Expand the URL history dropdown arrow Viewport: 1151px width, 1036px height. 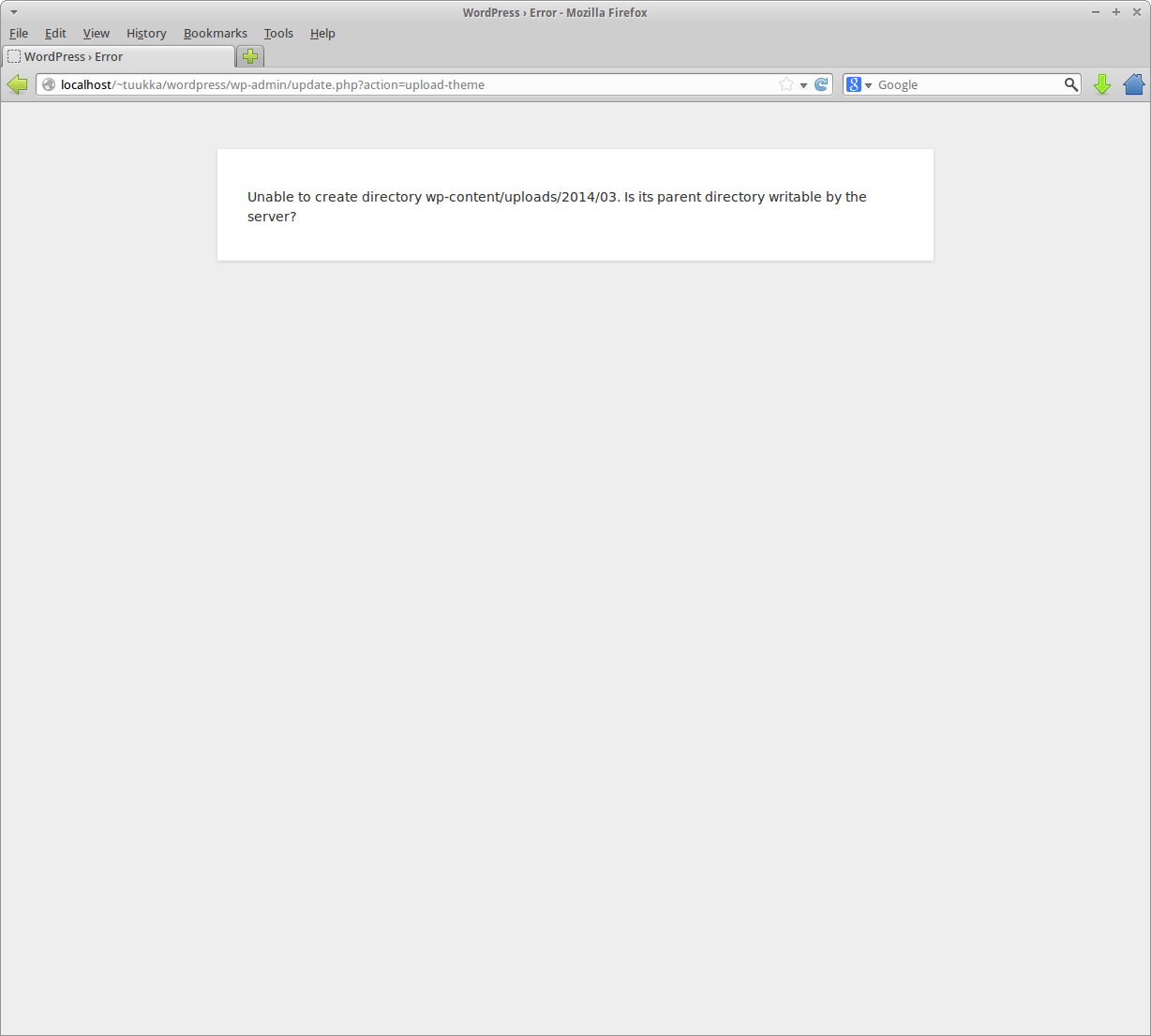(803, 85)
